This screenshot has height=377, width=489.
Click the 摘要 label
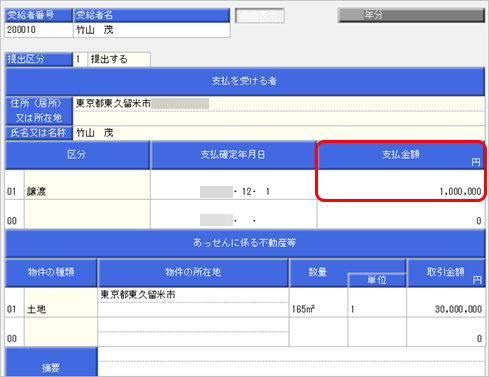pyautogui.click(x=51, y=362)
